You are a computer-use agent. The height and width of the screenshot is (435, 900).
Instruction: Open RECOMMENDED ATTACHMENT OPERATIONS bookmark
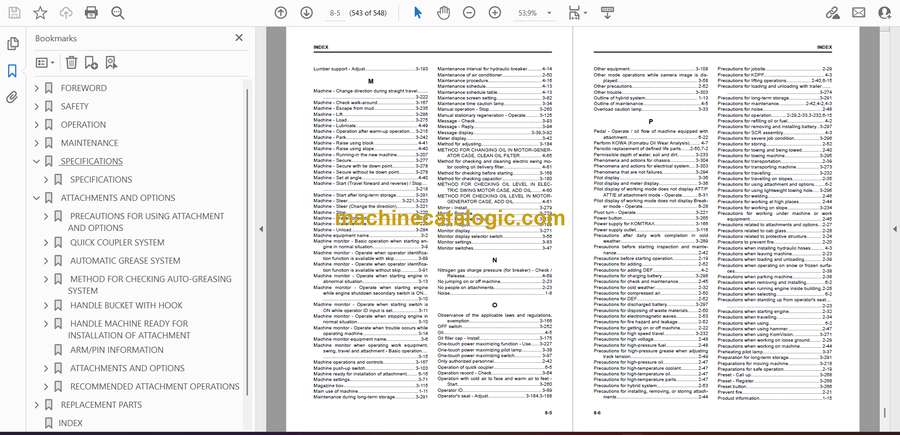(155, 387)
